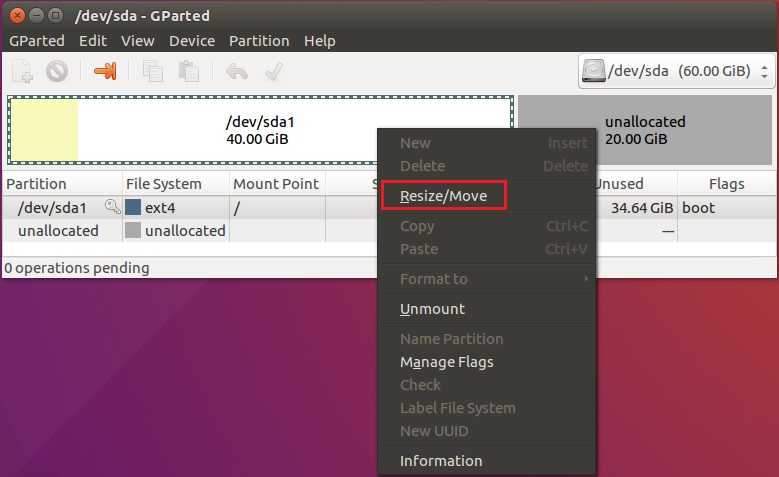The width and height of the screenshot is (779, 477).
Task: Choose Manage Flags from the context menu
Action: pyautogui.click(x=487, y=362)
